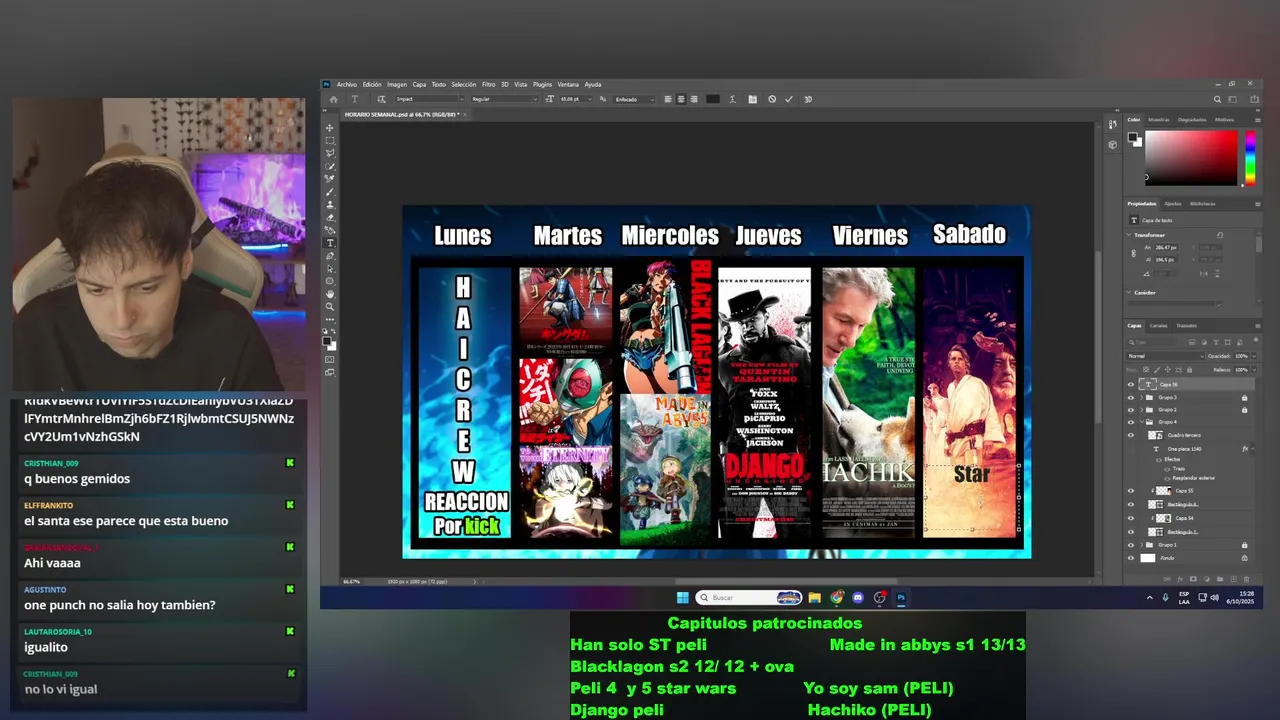Create a new group folder icon
The image size is (1280, 720).
(x=1220, y=579)
